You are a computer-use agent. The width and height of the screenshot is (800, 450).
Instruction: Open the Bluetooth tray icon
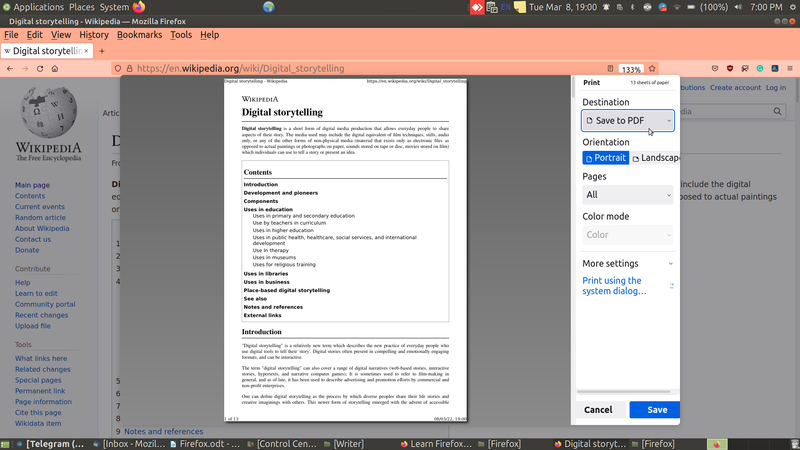pos(633,7)
